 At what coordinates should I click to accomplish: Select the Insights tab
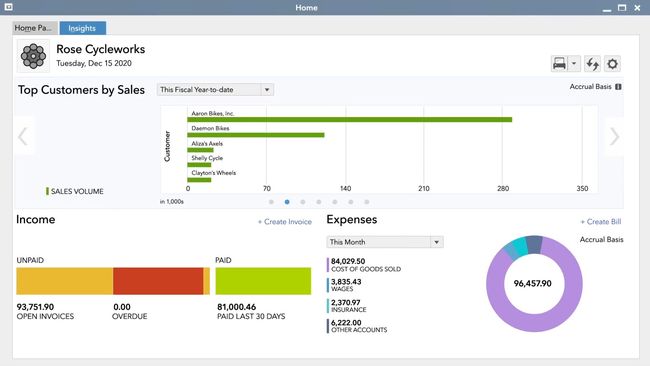point(82,28)
